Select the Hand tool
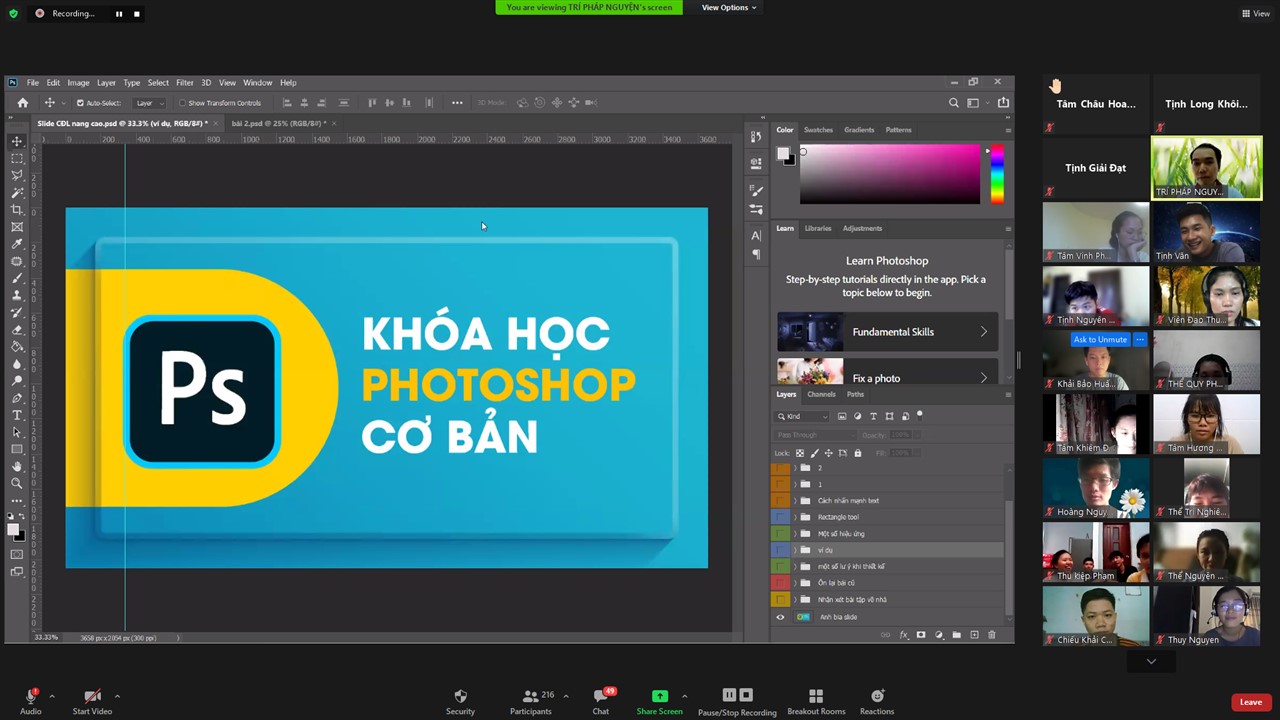Viewport: 1280px width, 720px height. [17, 466]
